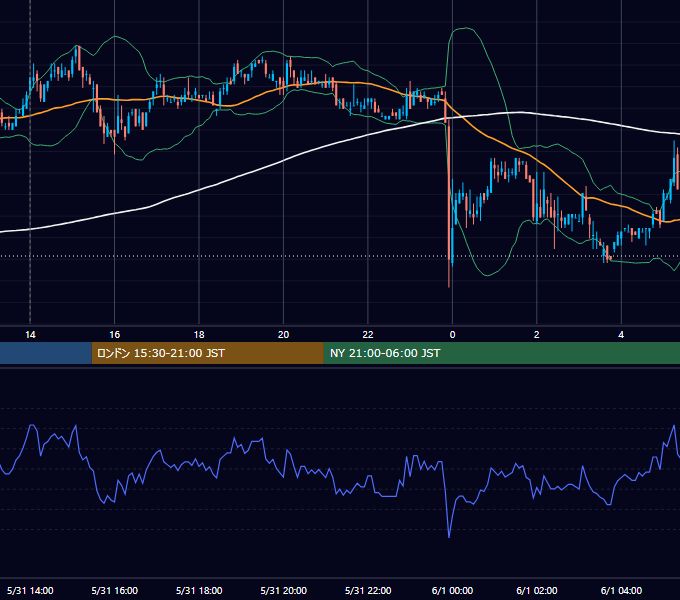Image resolution: width=680 pixels, height=600 pixels.
Task: Select the London 15:30-21:00 JST session bar
Action: [207, 353]
